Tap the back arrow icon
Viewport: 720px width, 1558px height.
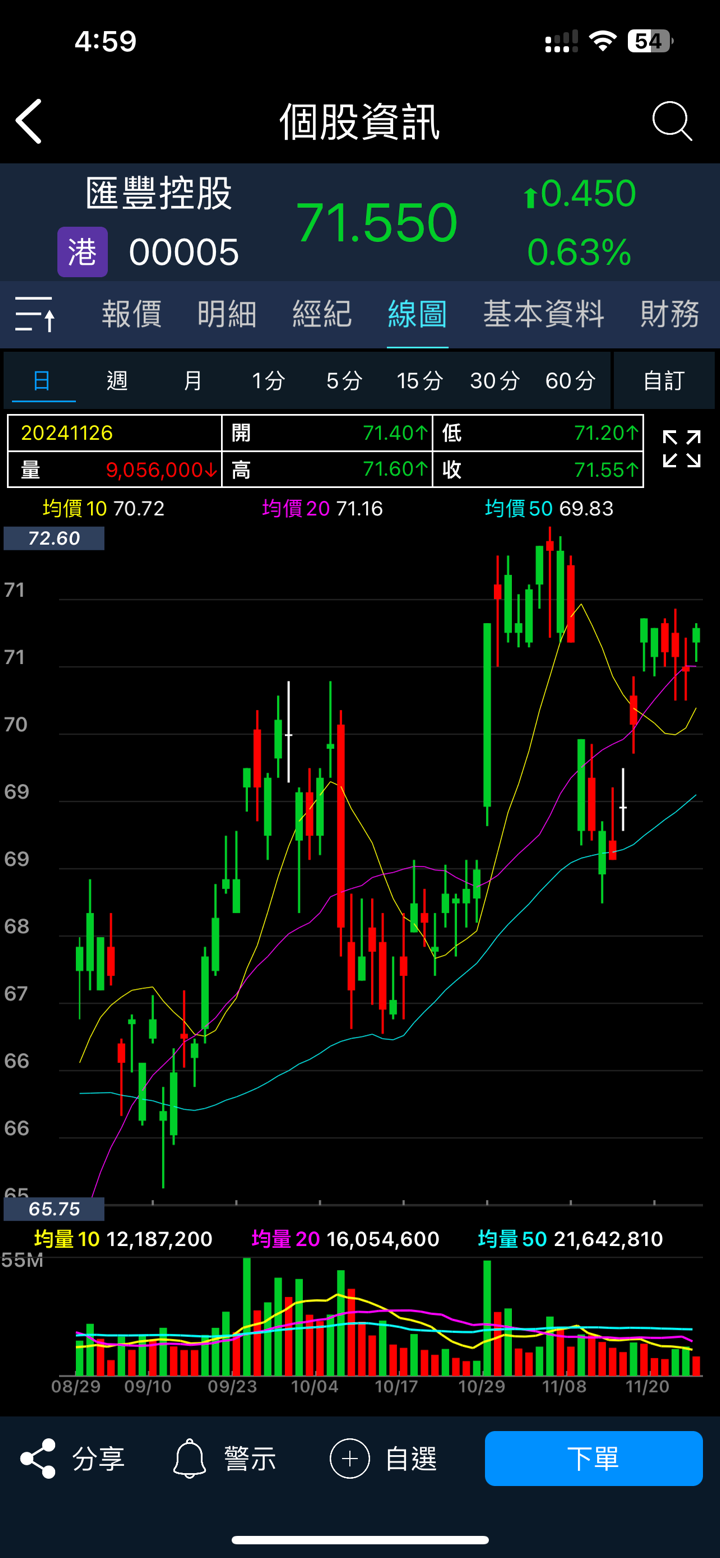point(30,122)
